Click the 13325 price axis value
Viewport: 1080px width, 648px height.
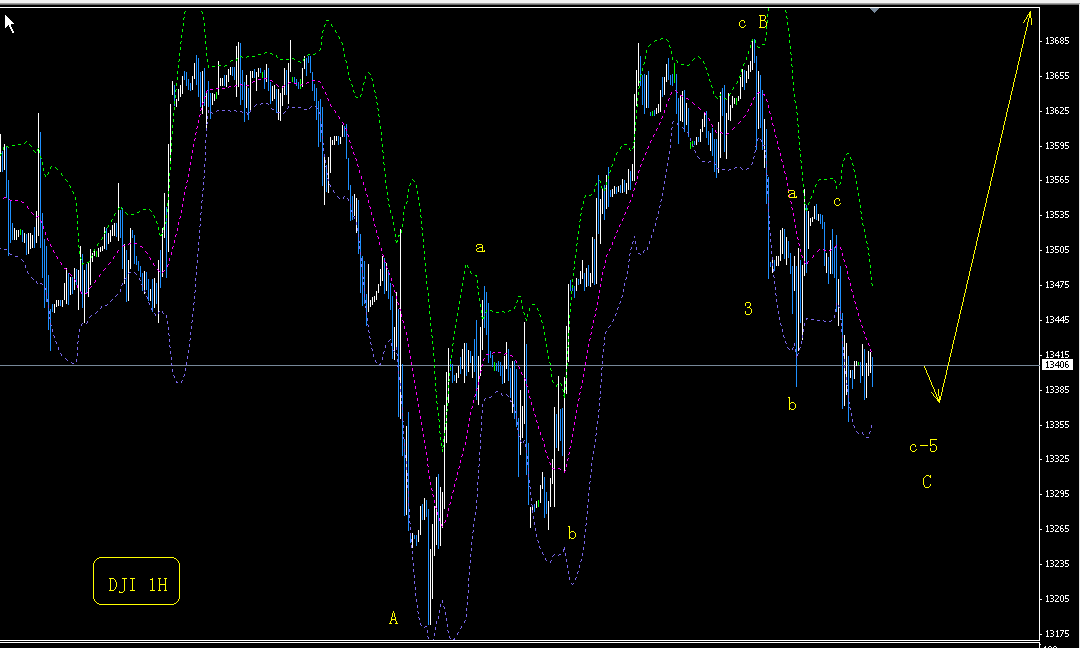click(1057, 459)
